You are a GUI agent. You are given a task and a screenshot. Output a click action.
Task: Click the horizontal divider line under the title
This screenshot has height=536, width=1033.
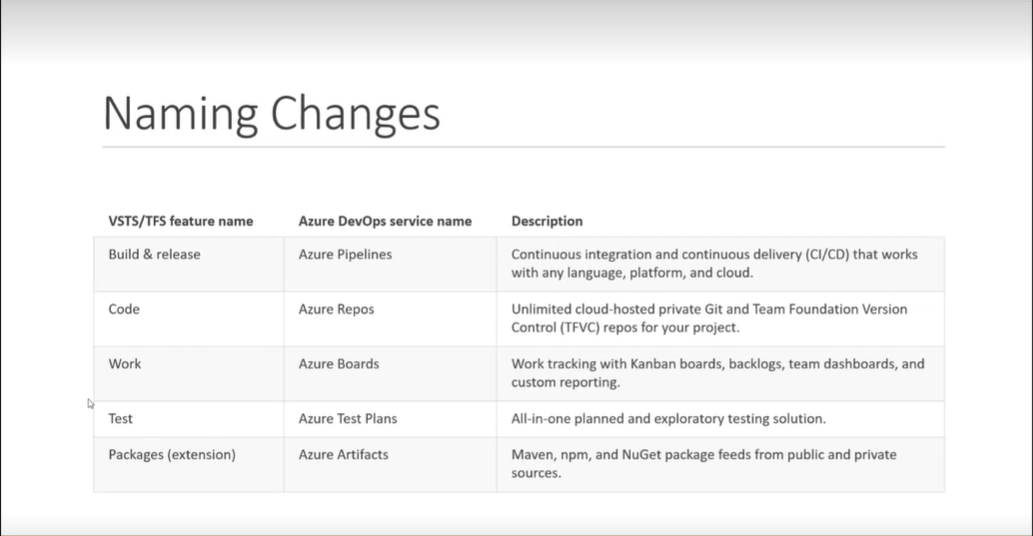(523, 147)
